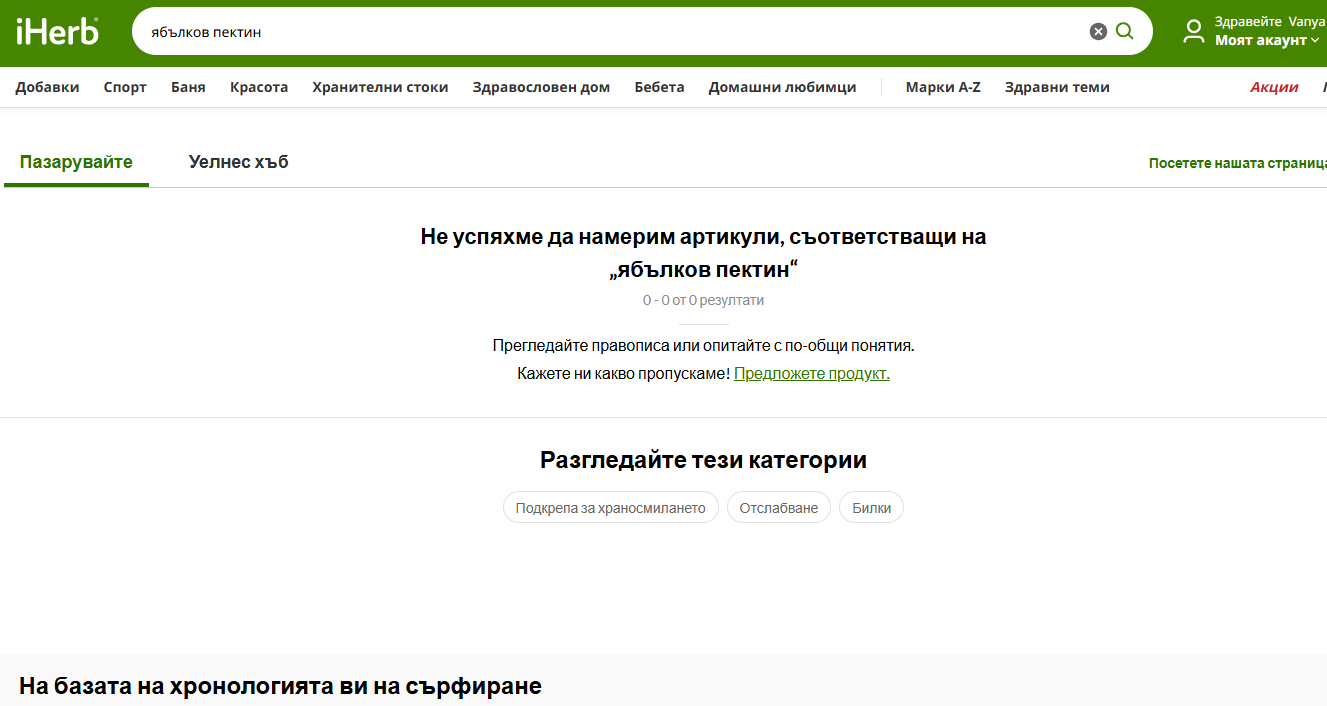Click the magnifying glass search icon
This screenshot has height=706, width=1327.
click(1125, 32)
